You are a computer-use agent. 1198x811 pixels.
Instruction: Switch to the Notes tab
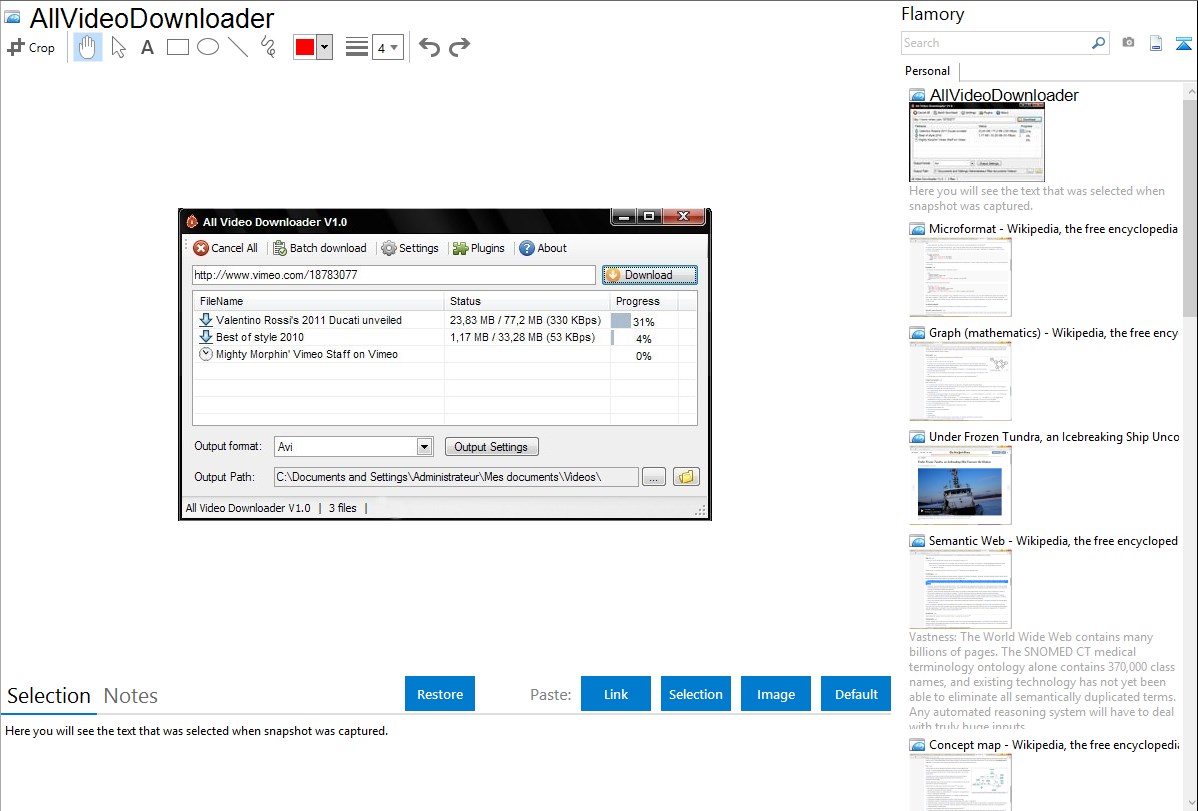pyautogui.click(x=131, y=696)
